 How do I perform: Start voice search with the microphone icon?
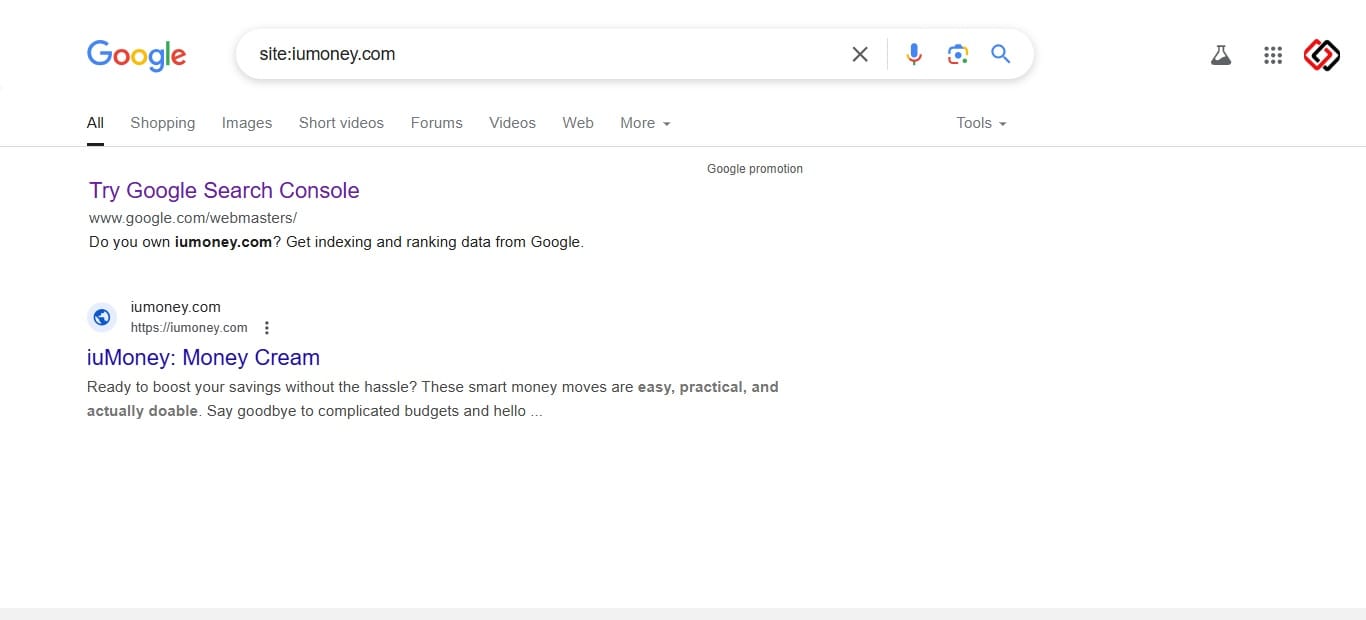point(914,54)
